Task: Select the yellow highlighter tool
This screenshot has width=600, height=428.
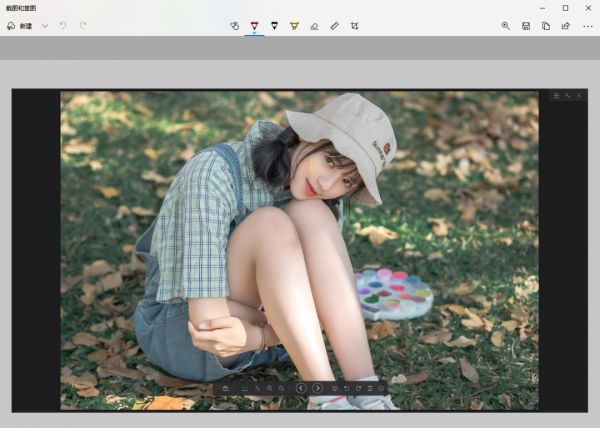Action: coord(294,25)
